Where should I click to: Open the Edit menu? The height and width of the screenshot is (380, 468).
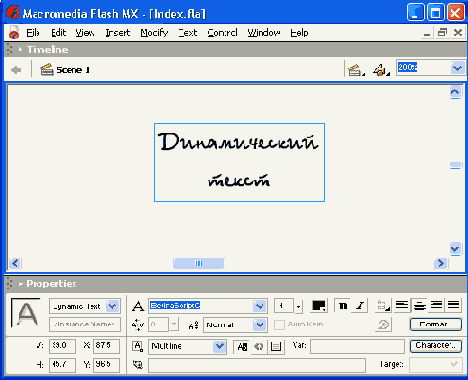pyautogui.click(x=58, y=33)
